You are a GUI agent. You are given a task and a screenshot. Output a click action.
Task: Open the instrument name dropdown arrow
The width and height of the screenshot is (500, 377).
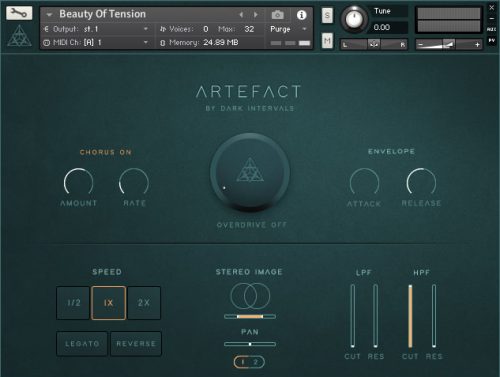pos(49,15)
